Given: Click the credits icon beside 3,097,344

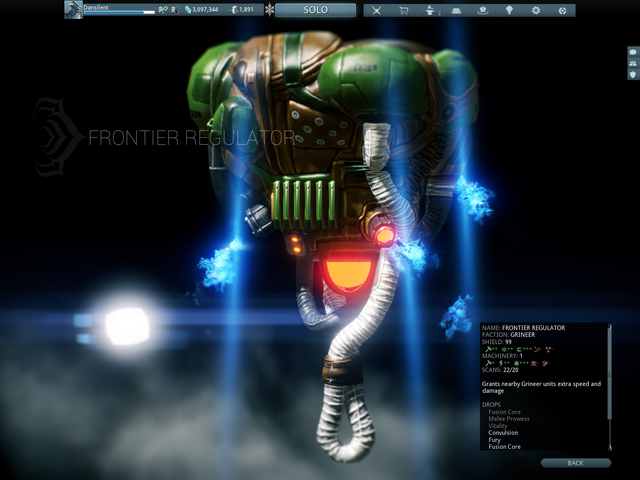Looking at the screenshot, I should 188,9.
